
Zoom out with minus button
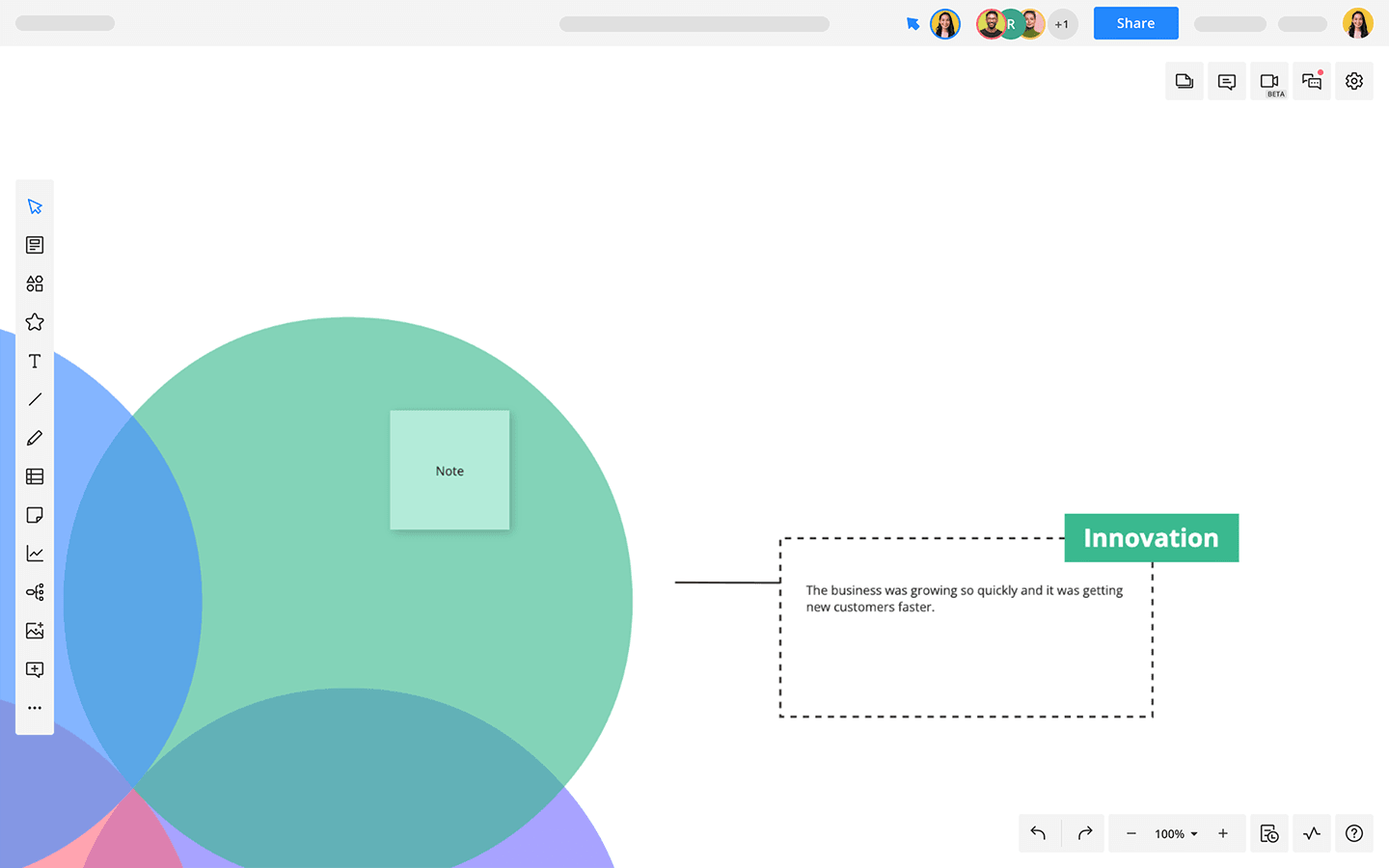coord(1130,833)
